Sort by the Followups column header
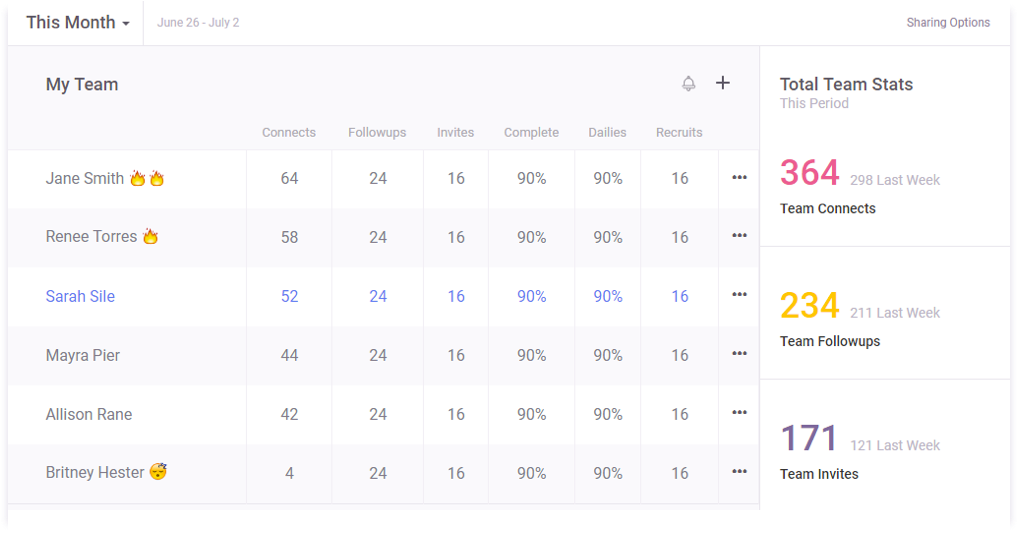Viewport: 1018px width, 540px height. pyautogui.click(x=377, y=132)
